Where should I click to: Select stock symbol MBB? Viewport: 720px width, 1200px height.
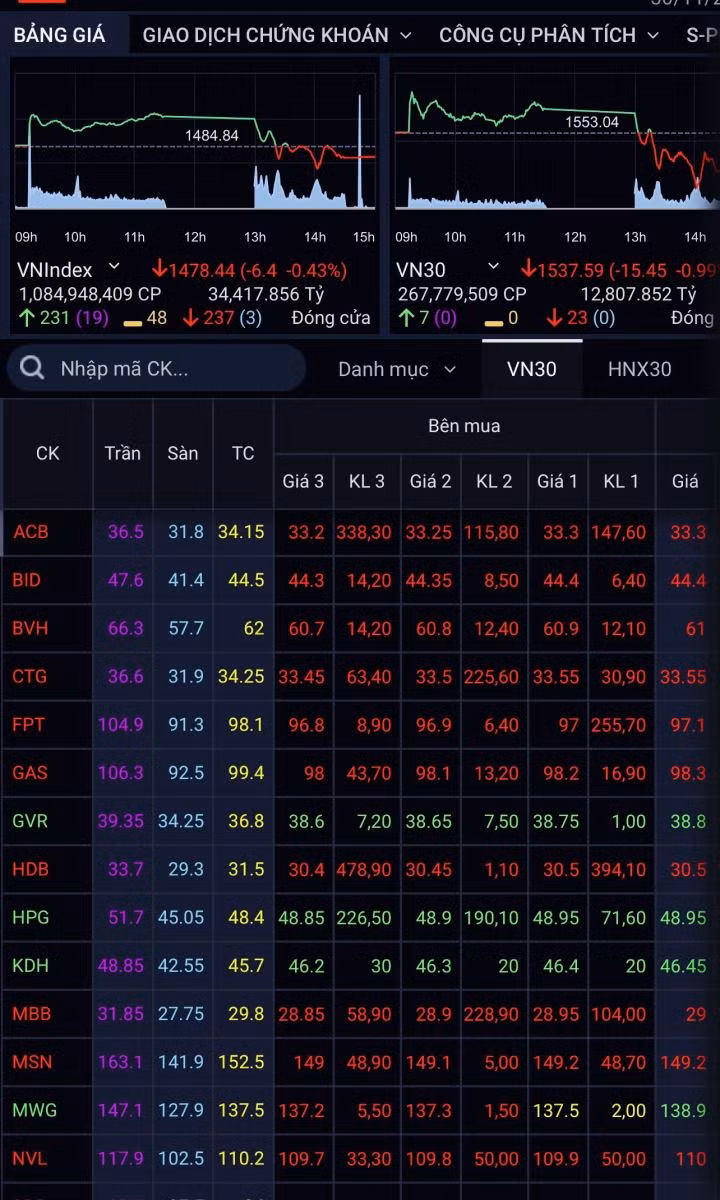point(31,1014)
